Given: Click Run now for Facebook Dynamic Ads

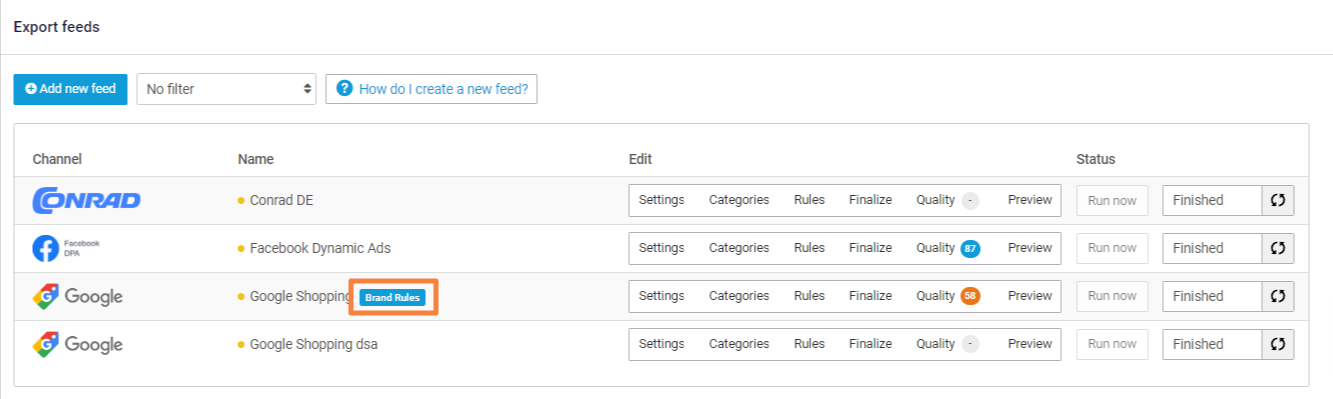Looking at the screenshot, I should click(1112, 248).
